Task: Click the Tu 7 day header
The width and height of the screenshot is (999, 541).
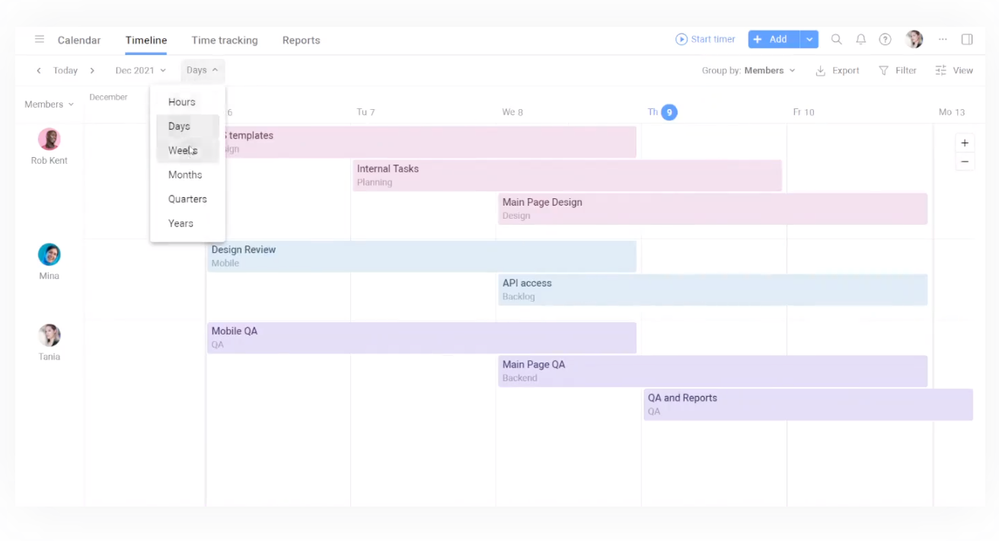Action: 366,112
